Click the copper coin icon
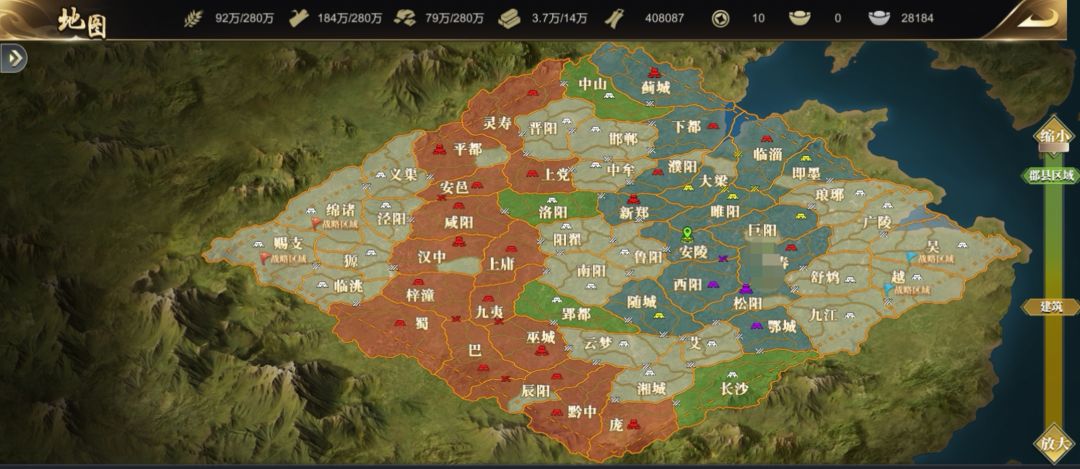Viewport: 1080px width, 469px height. point(721,19)
